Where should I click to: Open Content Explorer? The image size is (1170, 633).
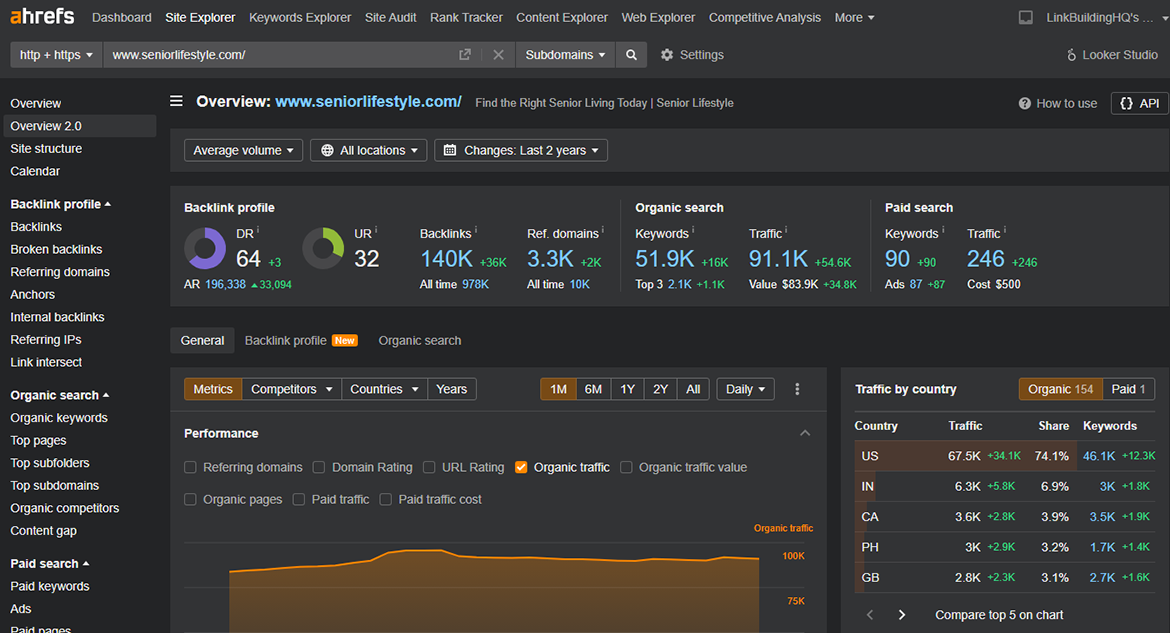562,17
